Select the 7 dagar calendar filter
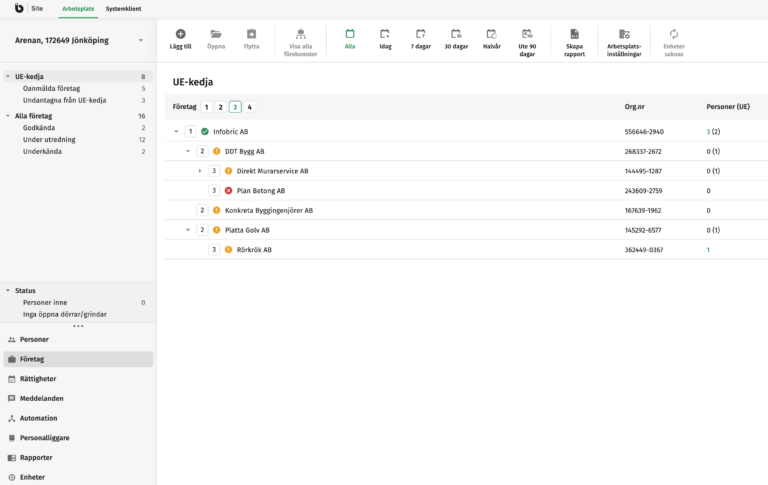 [x=420, y=34]
